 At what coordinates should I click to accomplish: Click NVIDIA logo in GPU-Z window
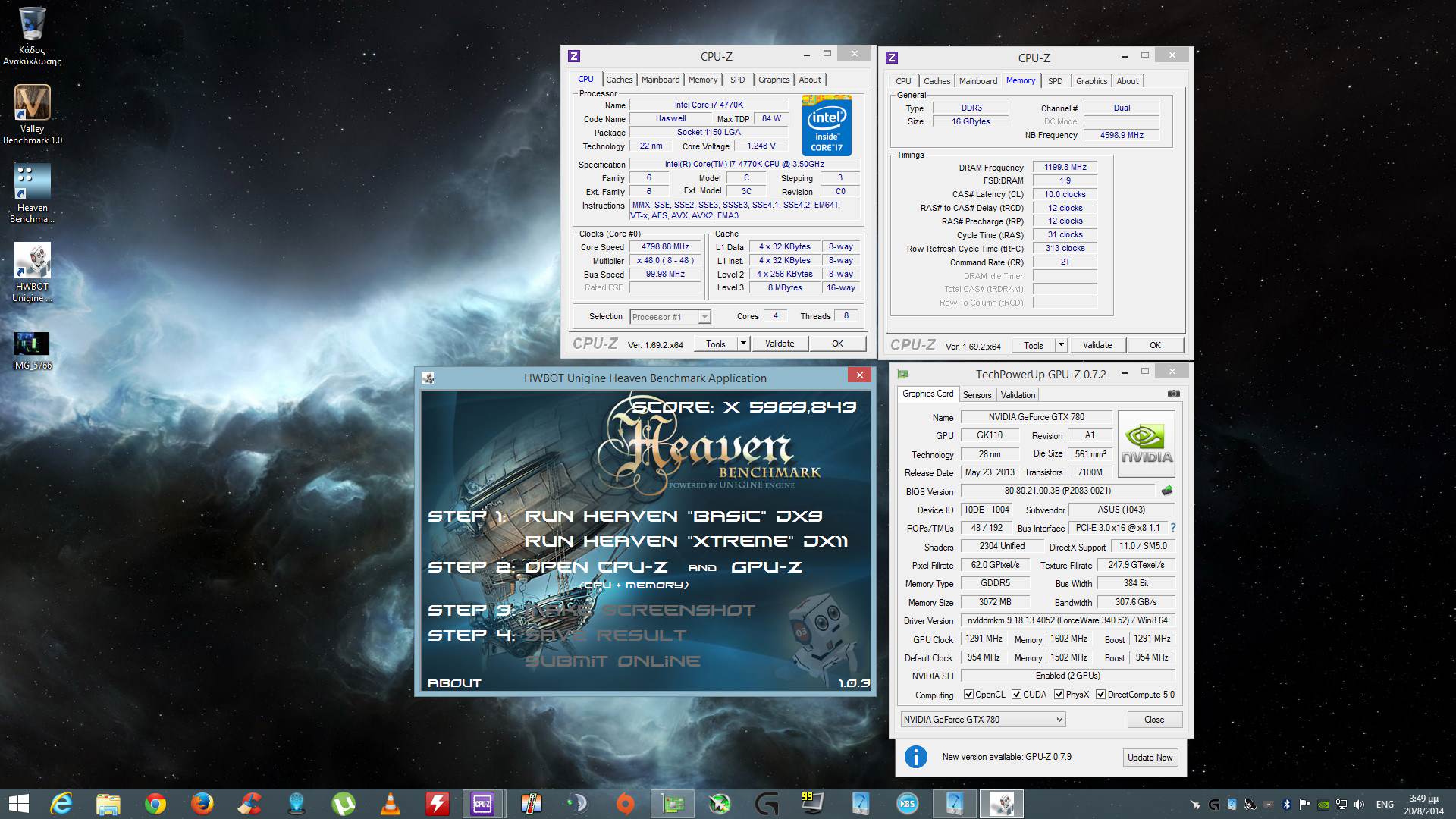coord(1147,444)
